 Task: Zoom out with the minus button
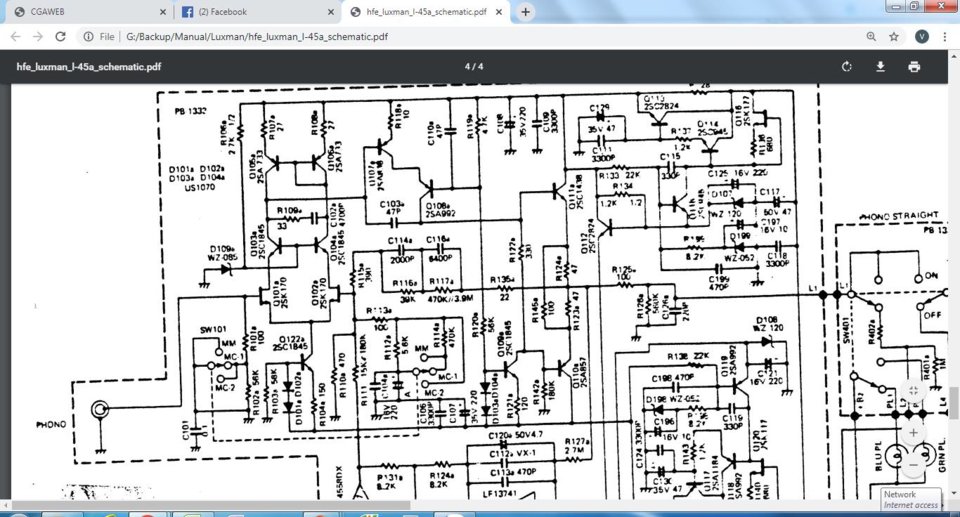point(913,465)
